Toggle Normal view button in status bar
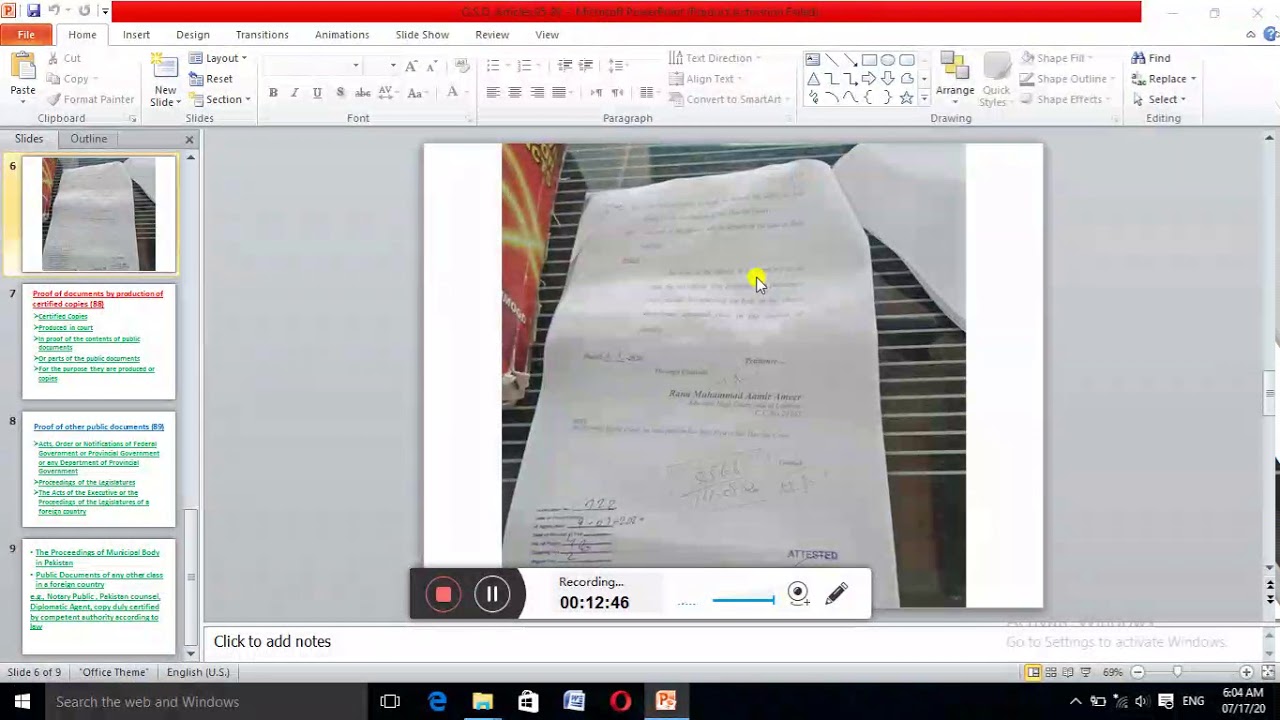The width and height of the screenshot is (1280, 720). click(x=1034, y=672)
